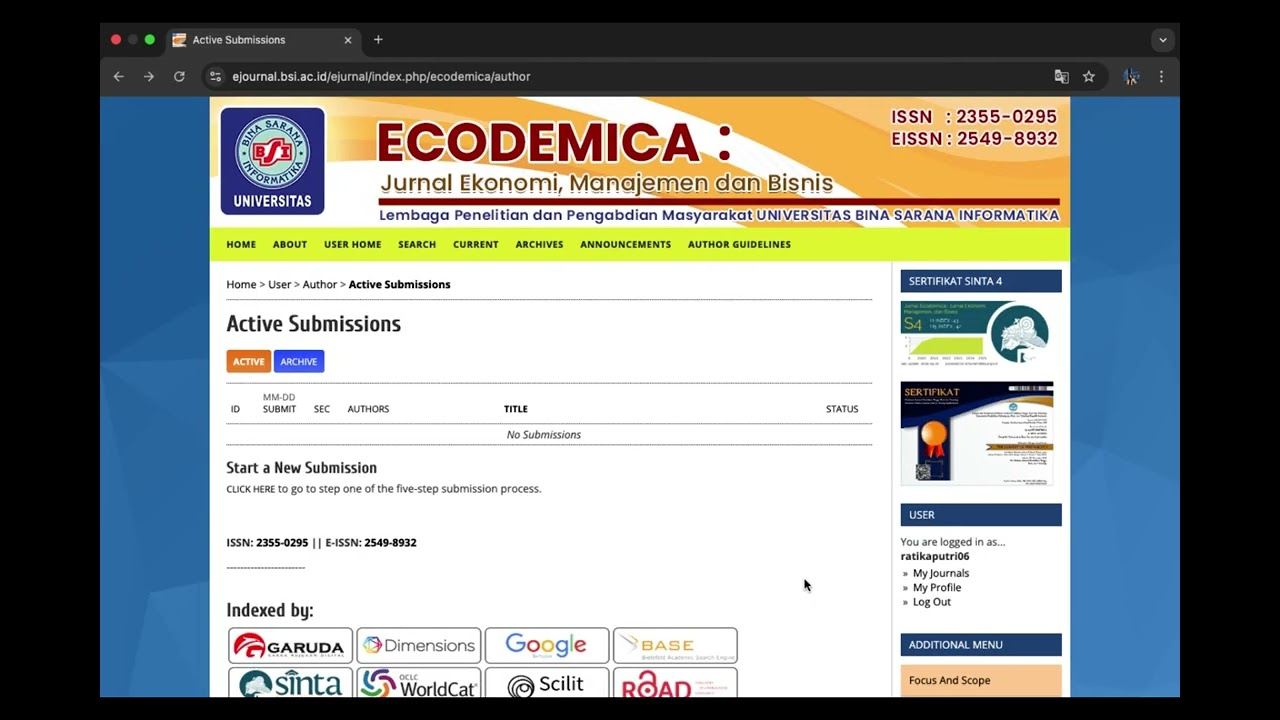Open the Dimensions index logo

[x=418, y=646]
